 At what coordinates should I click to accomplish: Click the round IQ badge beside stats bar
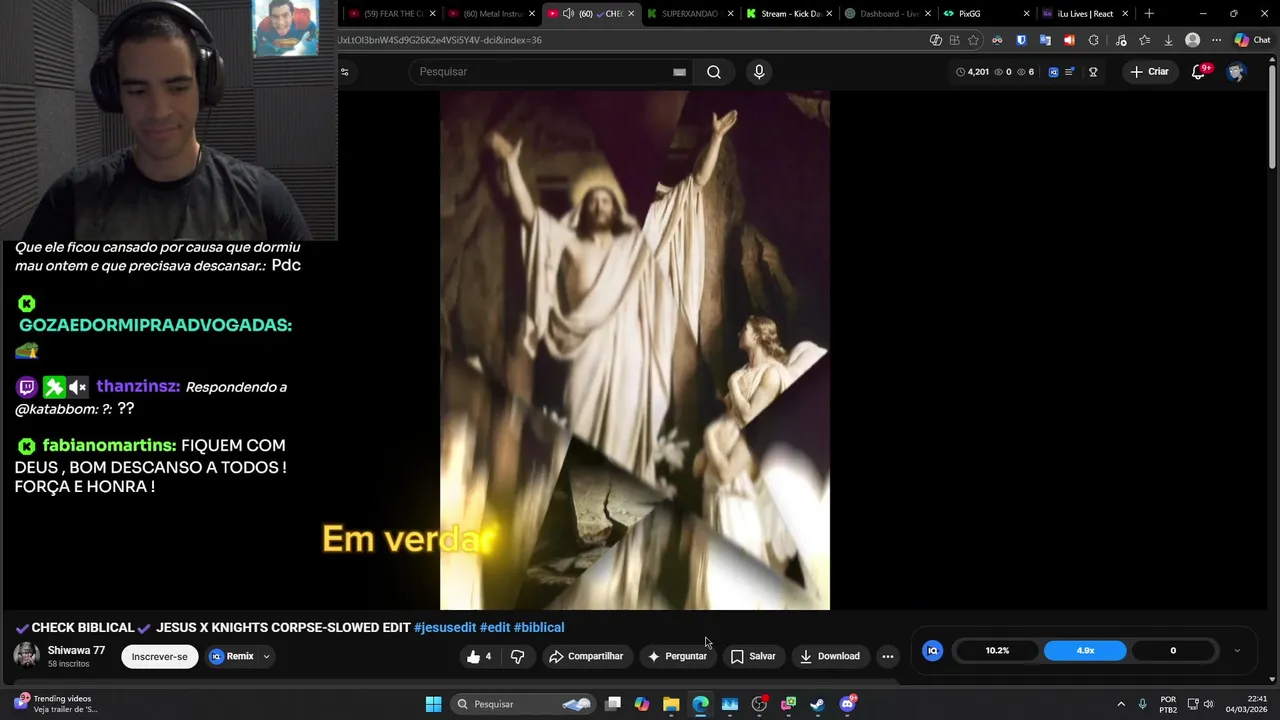click(932, 651)
